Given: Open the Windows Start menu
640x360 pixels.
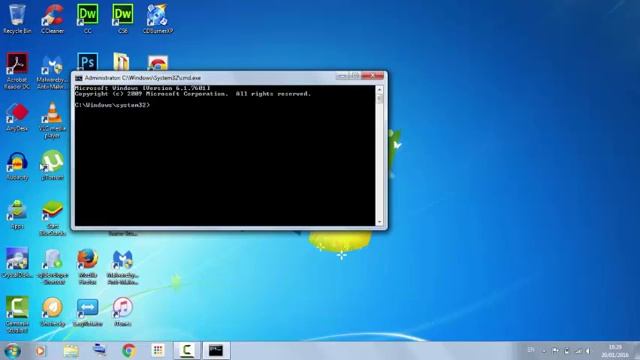Looking at the screenshot, I should pos(13,351).
